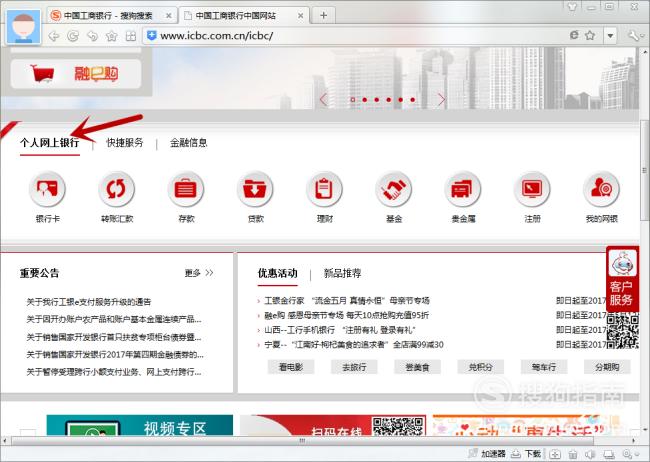Image resolution: width=650 pixels, height=462 pixels.
Task: Open the 银行卡 bank card icon
Action: click(x=47, y=189)
